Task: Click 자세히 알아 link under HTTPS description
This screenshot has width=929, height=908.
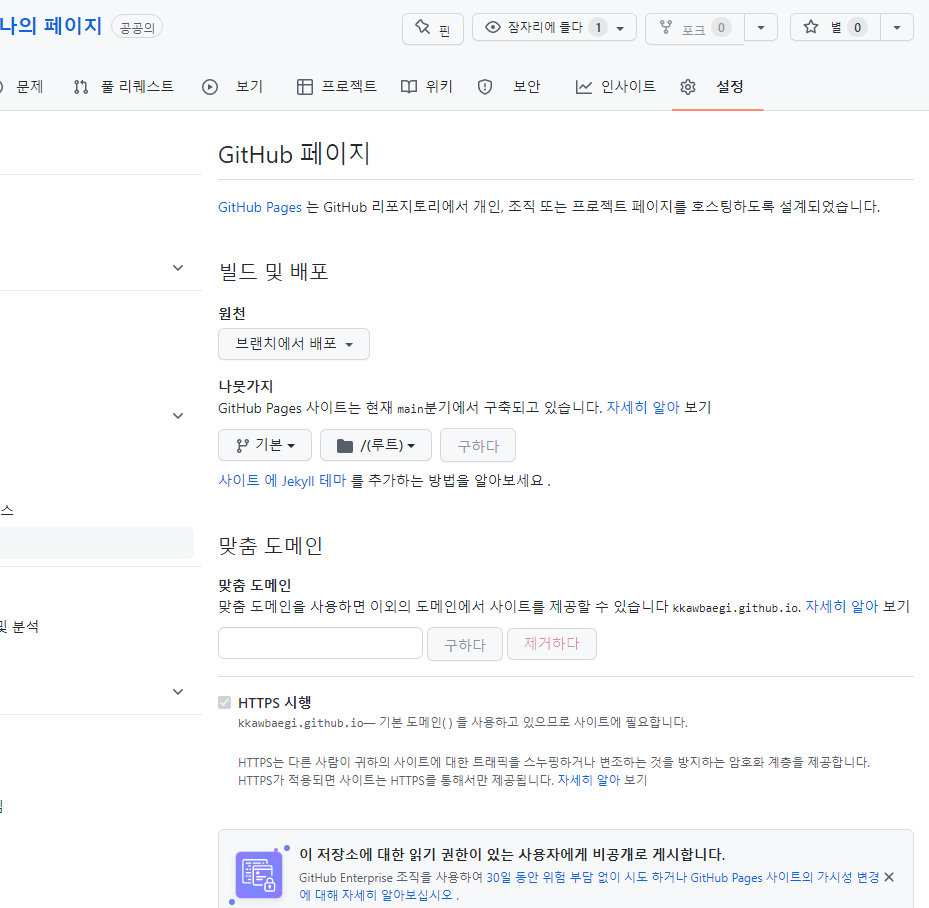Action: 589,780
